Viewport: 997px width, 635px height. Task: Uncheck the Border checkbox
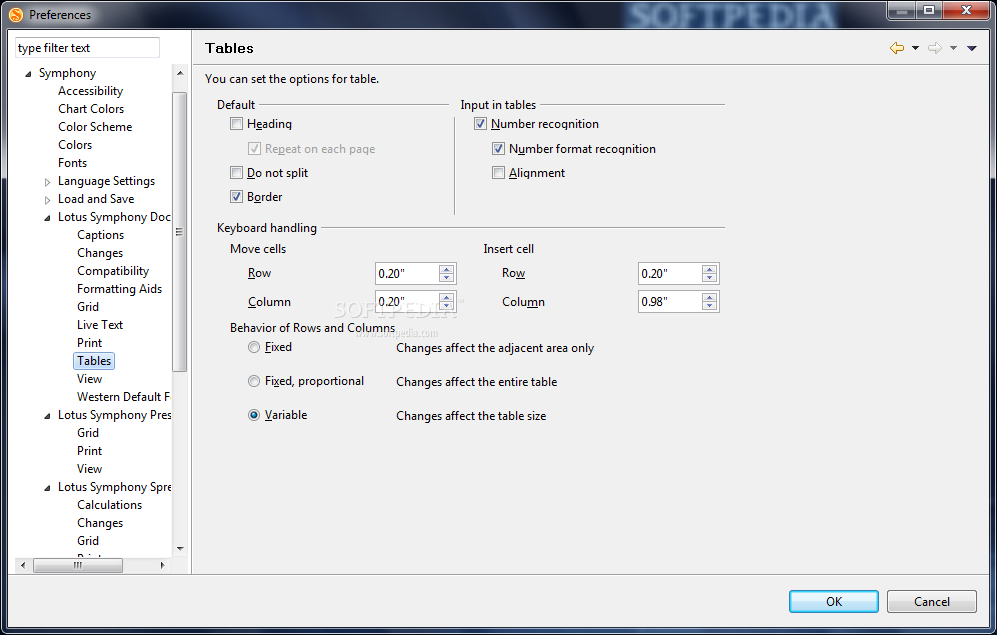[x=237, y=197]
